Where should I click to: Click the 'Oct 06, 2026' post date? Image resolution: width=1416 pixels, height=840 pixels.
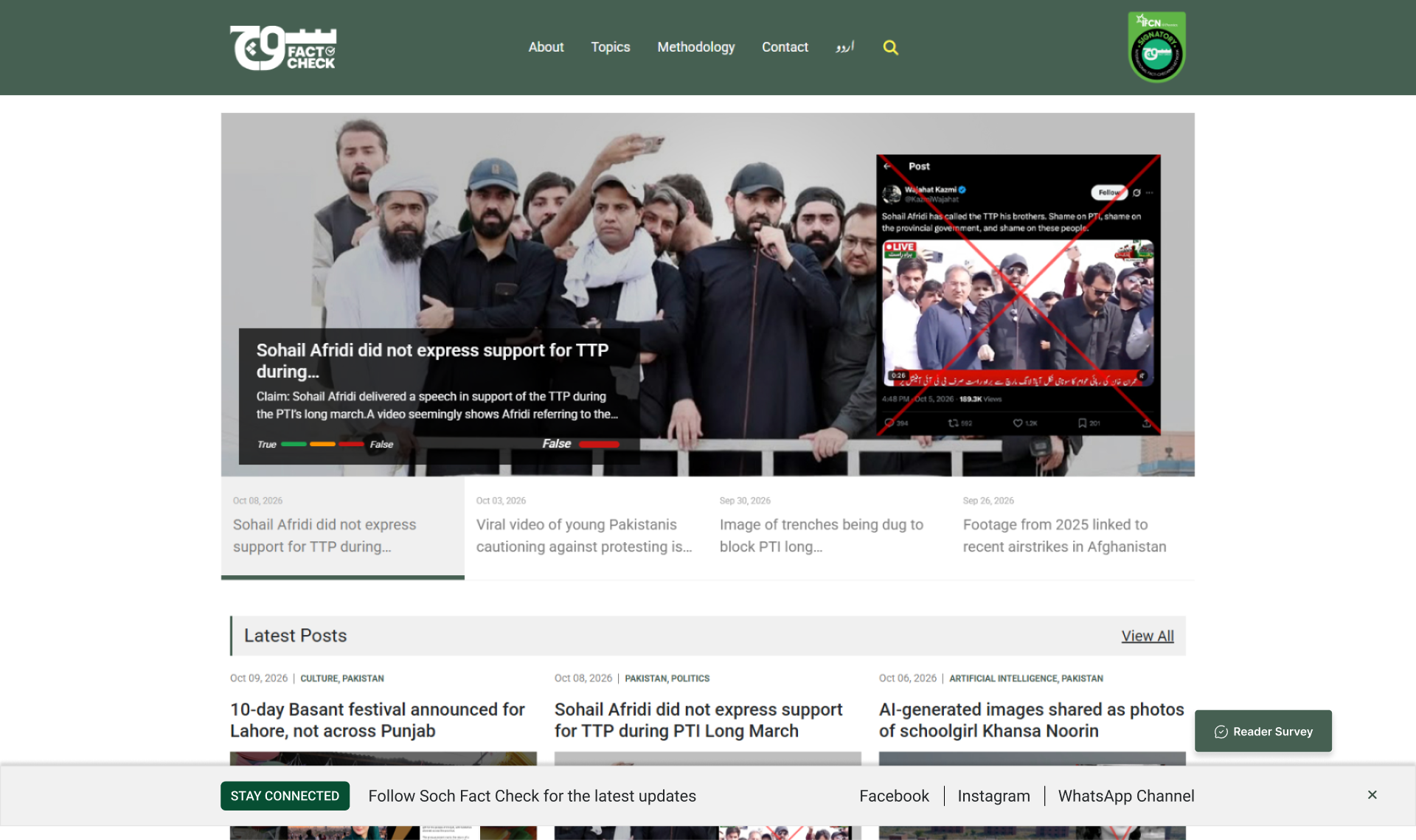point(908,678)
